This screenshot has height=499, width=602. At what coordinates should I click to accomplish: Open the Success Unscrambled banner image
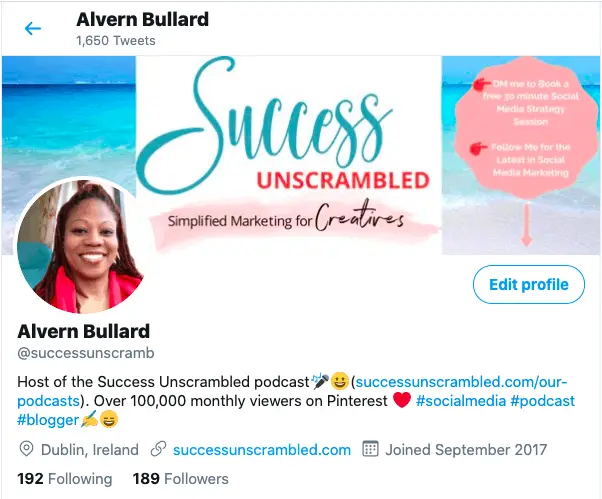point(301,155)
